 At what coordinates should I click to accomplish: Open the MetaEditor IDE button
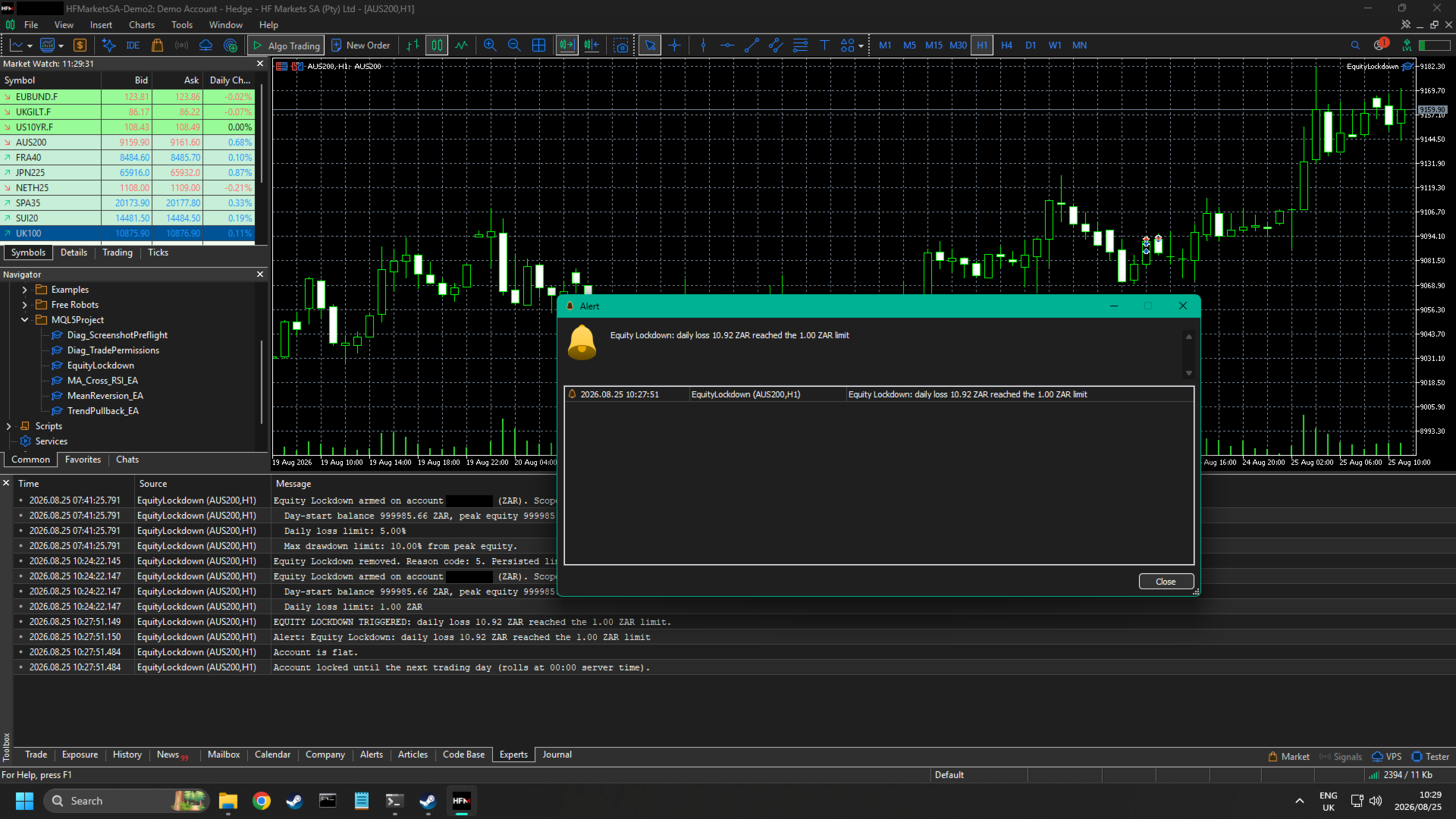133,45
